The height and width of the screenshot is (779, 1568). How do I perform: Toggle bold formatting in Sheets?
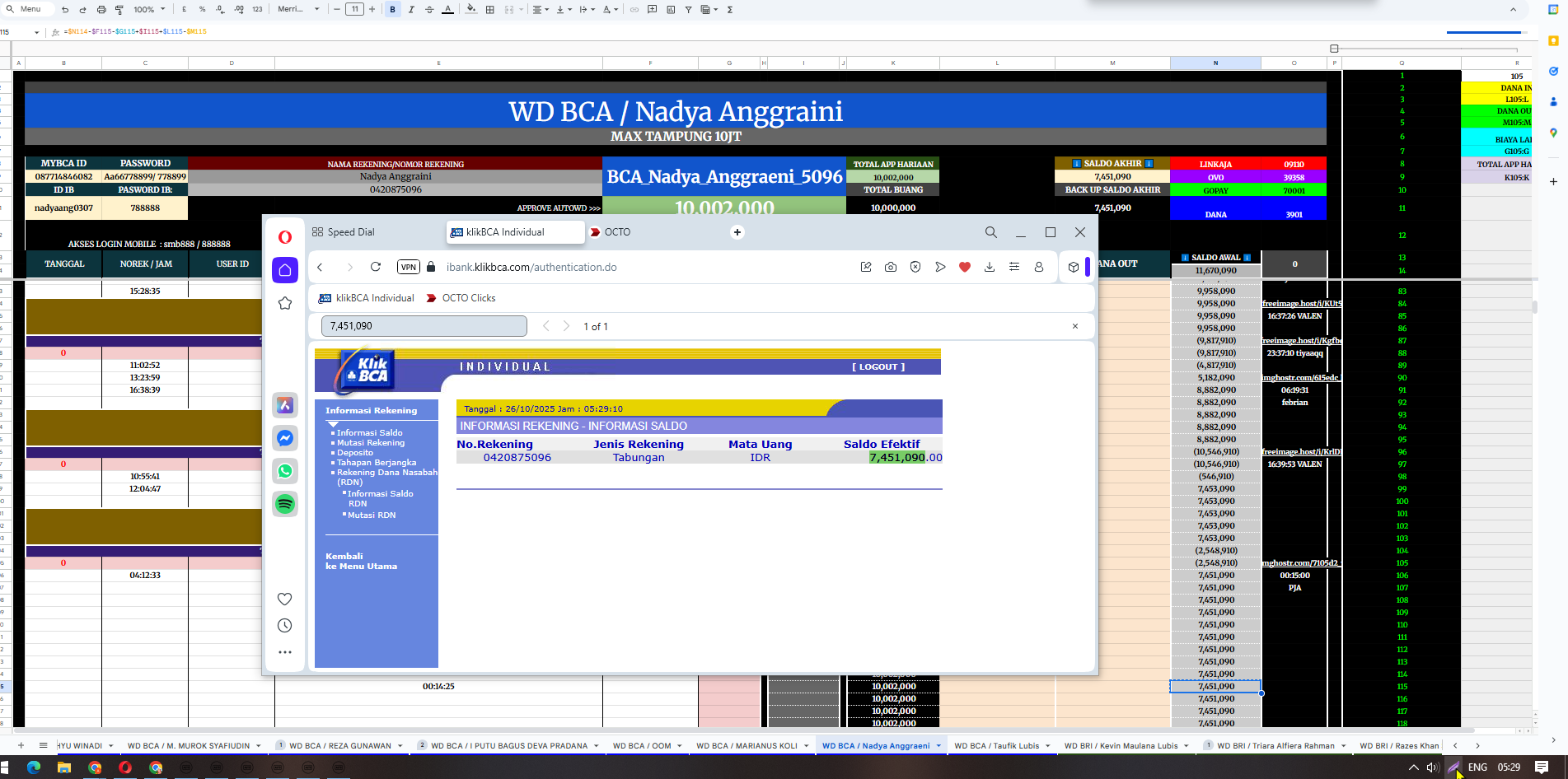coord(392,10)
